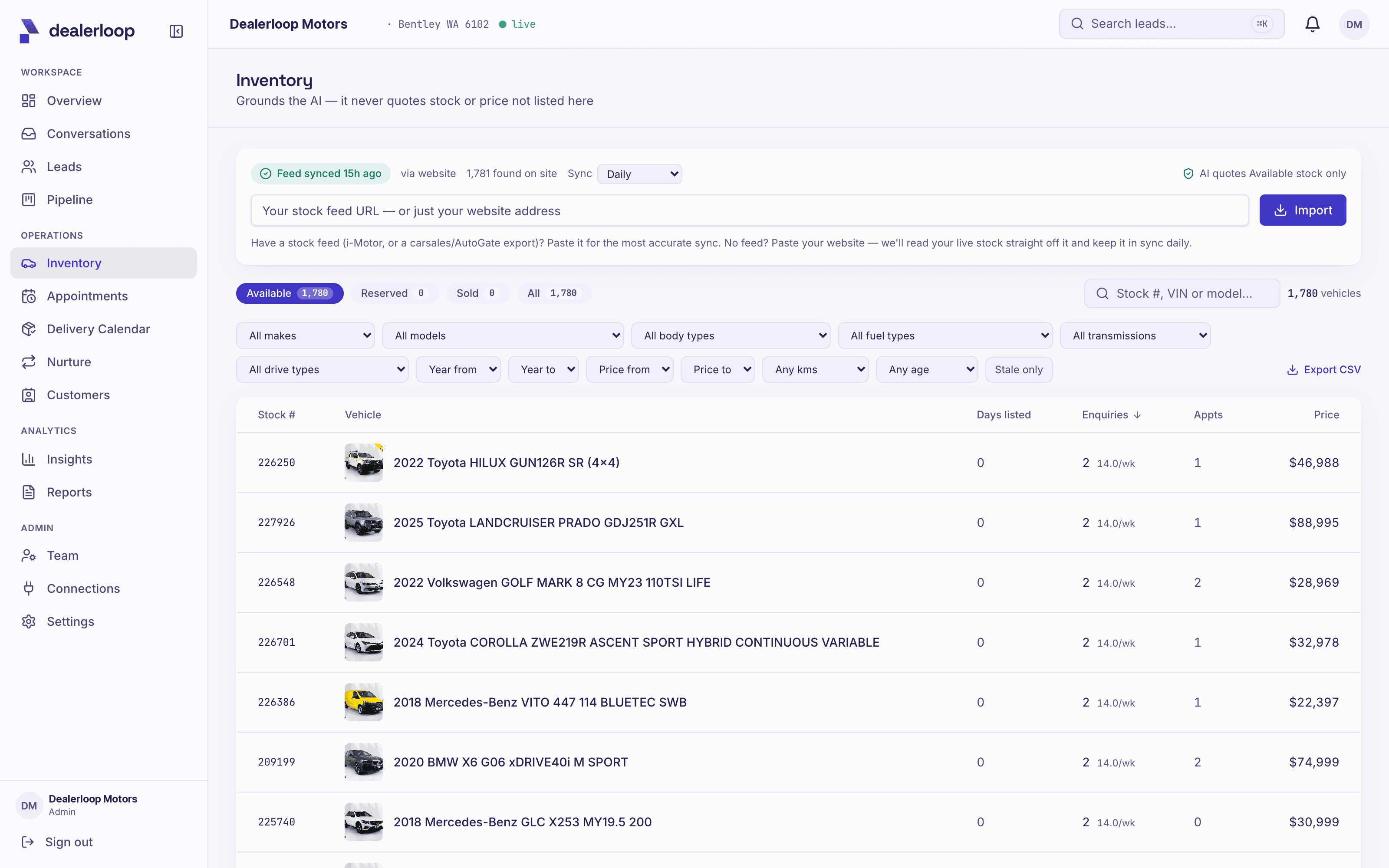Open the Any kms dropdown
Screen dimensions: 1389x868
click(815, 370)
